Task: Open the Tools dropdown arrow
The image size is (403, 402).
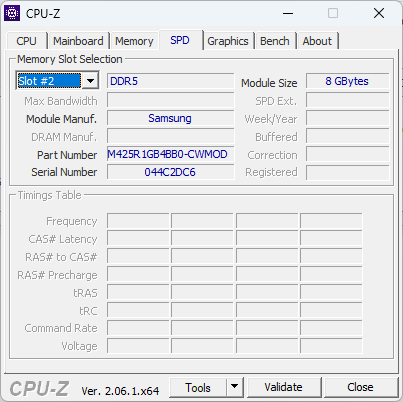Action: (x=235, y=387)
